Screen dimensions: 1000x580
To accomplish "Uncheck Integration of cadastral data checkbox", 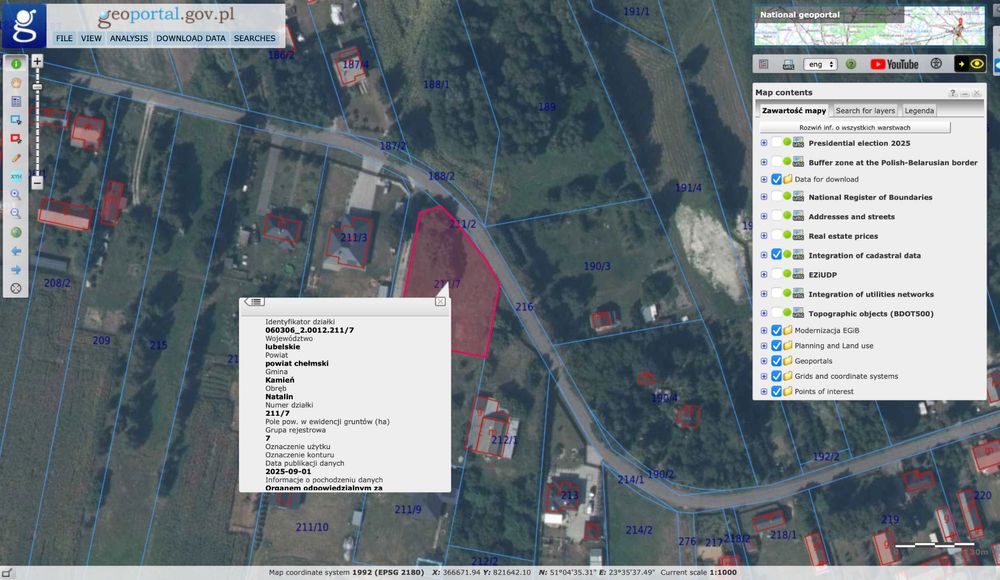I will tap(776, 255).
